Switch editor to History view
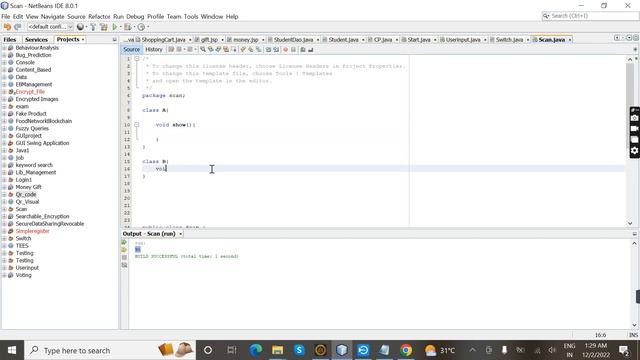 pyautogui.click(x=154, y=49)
